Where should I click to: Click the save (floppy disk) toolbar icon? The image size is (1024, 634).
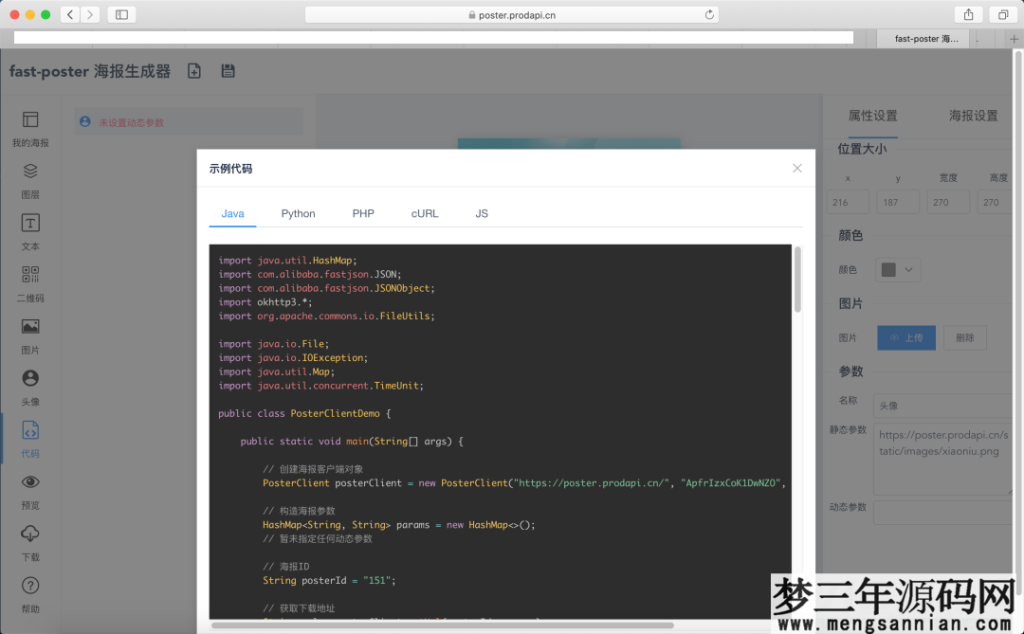pyautogui.click(x=228, y=71)
